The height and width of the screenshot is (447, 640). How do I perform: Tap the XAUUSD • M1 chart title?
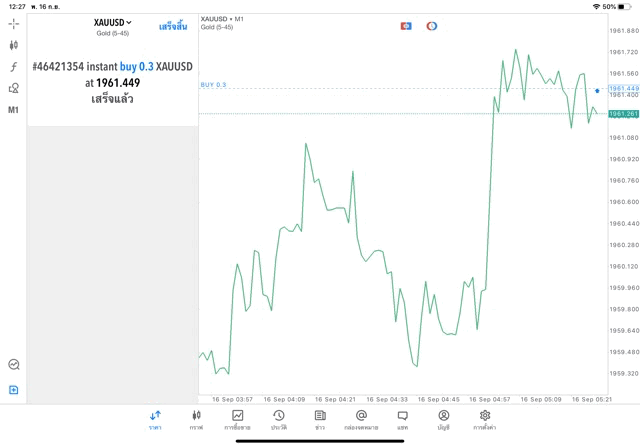point(222,19)
